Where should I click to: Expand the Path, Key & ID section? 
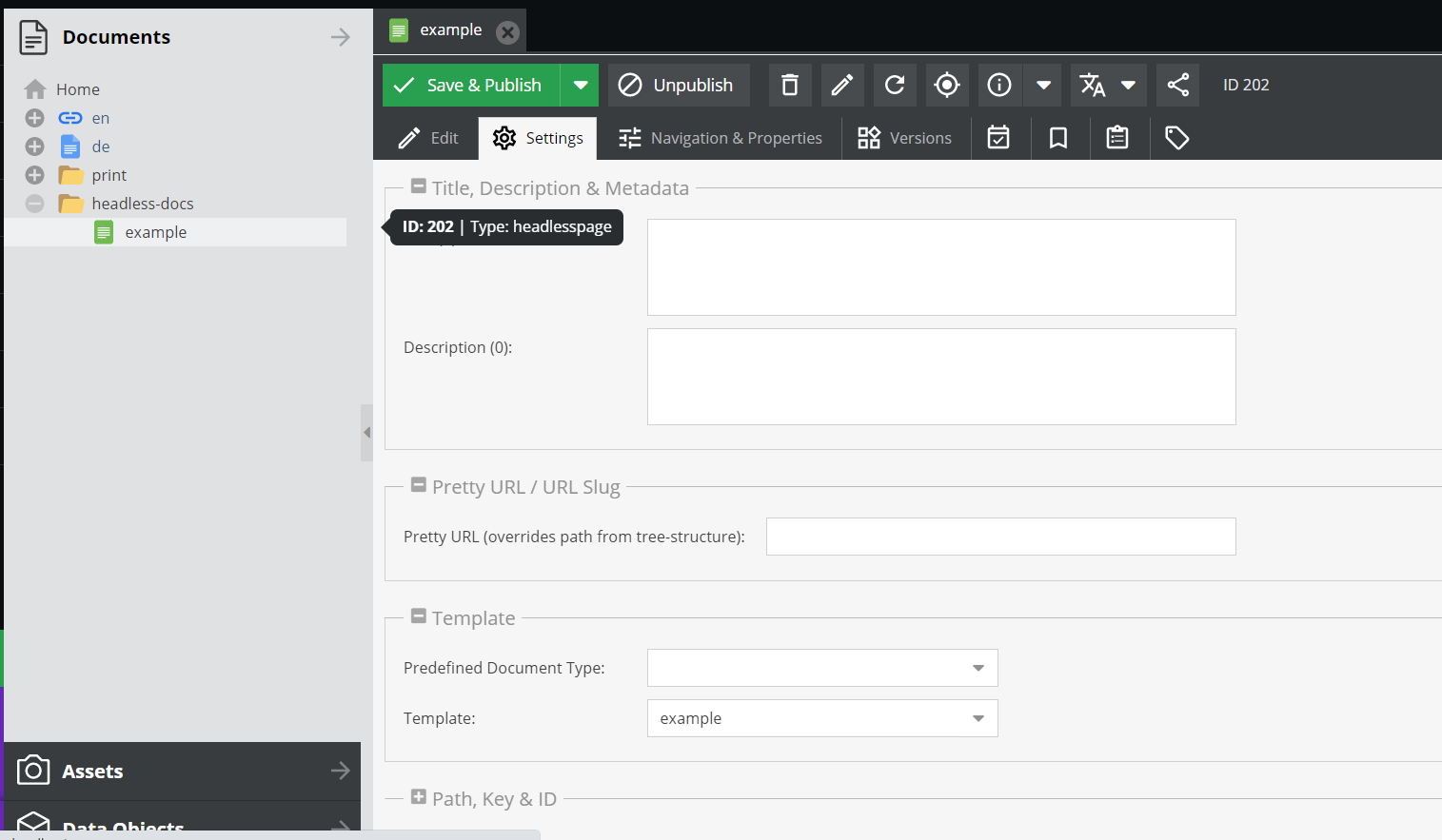coord(419,797)
